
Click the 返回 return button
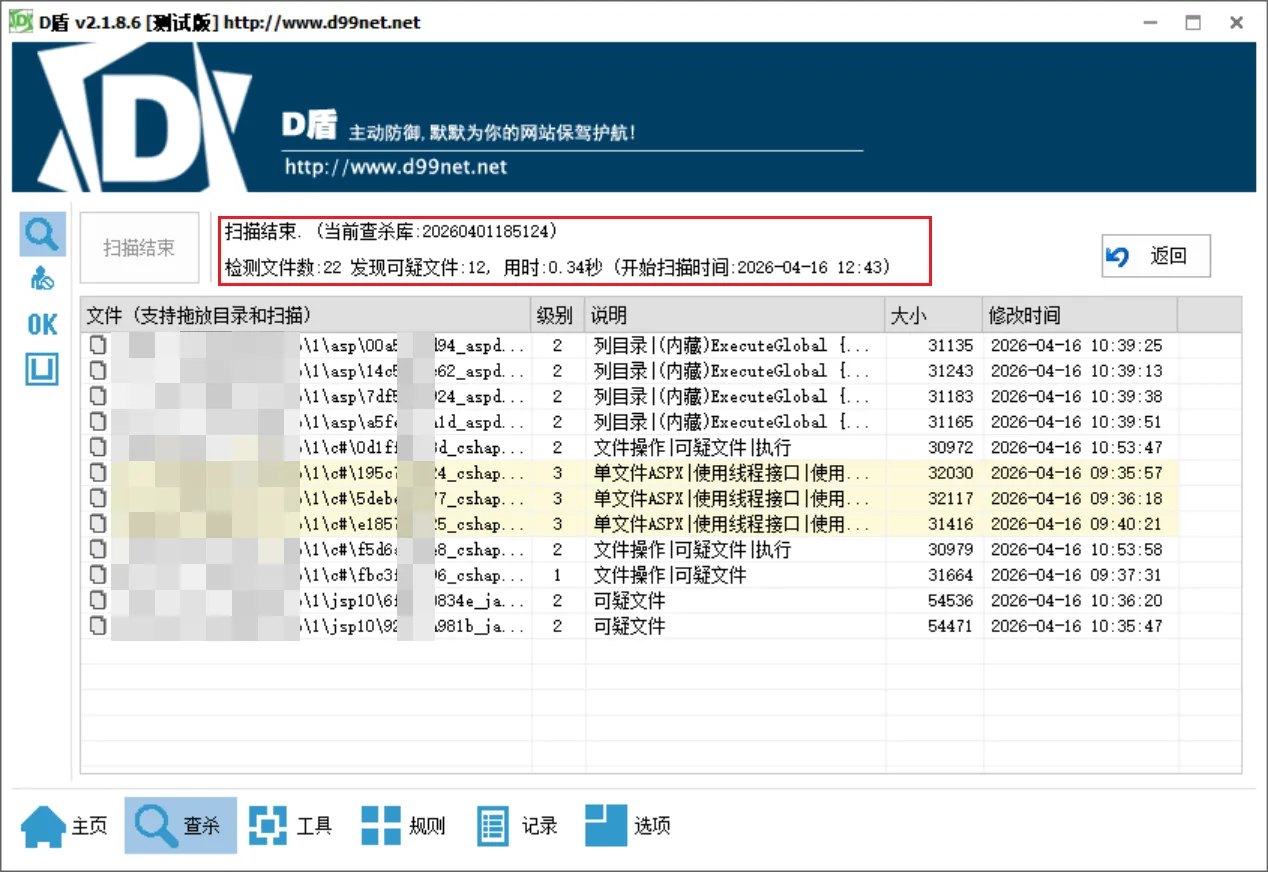pos(1155,256)
